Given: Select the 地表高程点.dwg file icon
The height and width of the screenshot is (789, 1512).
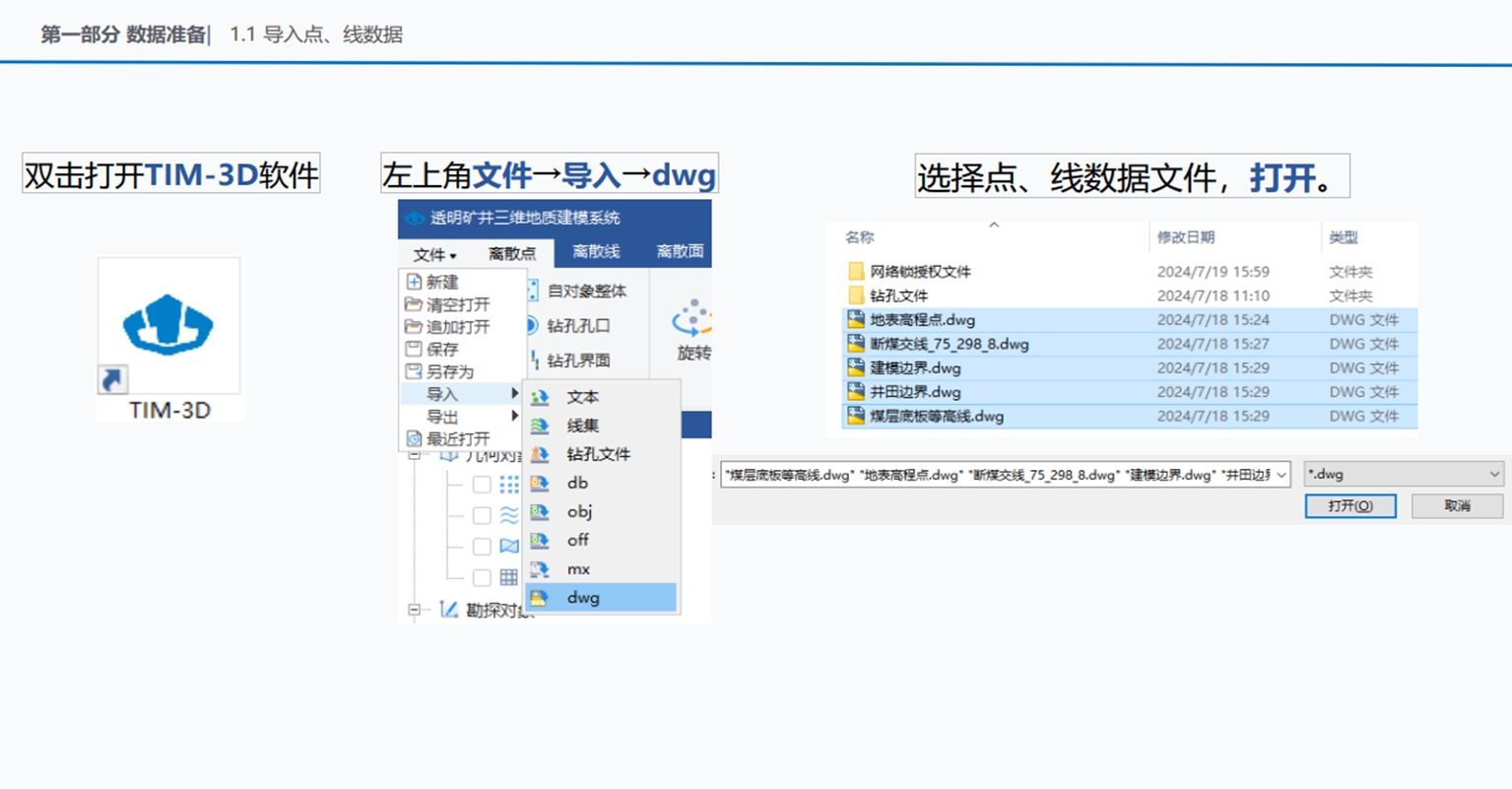Looking at the screenshot, I should click(x=856, y=320).
